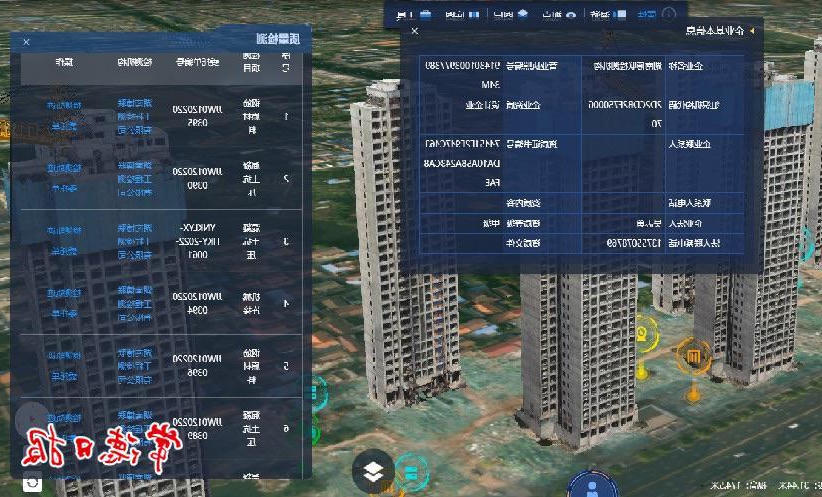Viewport: 822px width, 497px height.
Task: Open the black round layers button on map
Action: [x=373, y=471]
